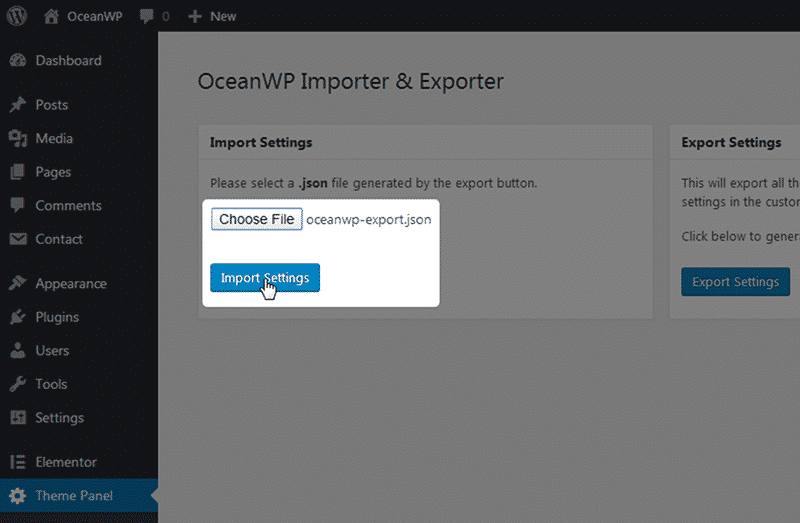Click the Settings sliders icon
Screen dimensions: 800x523
[18, 417]
